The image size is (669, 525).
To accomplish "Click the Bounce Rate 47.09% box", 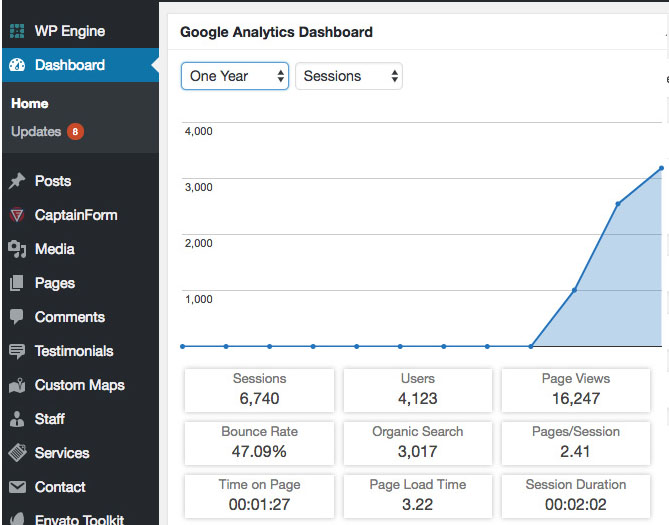I will [x=259, y=443].
